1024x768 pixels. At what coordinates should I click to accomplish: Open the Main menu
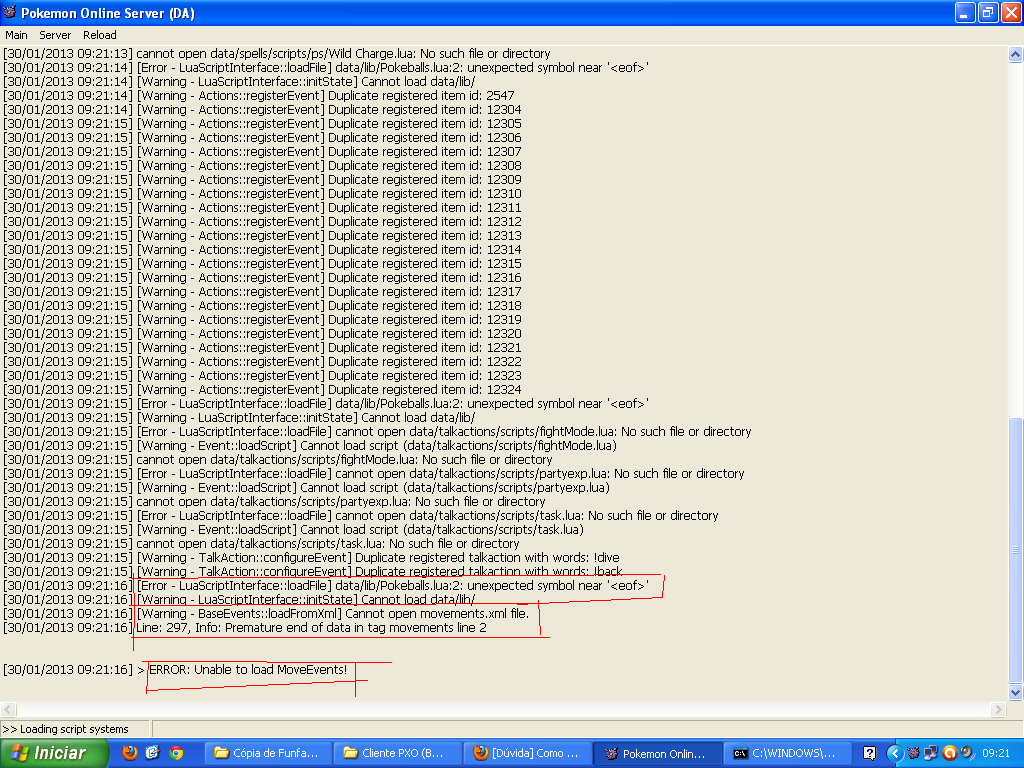pos(16,35)
